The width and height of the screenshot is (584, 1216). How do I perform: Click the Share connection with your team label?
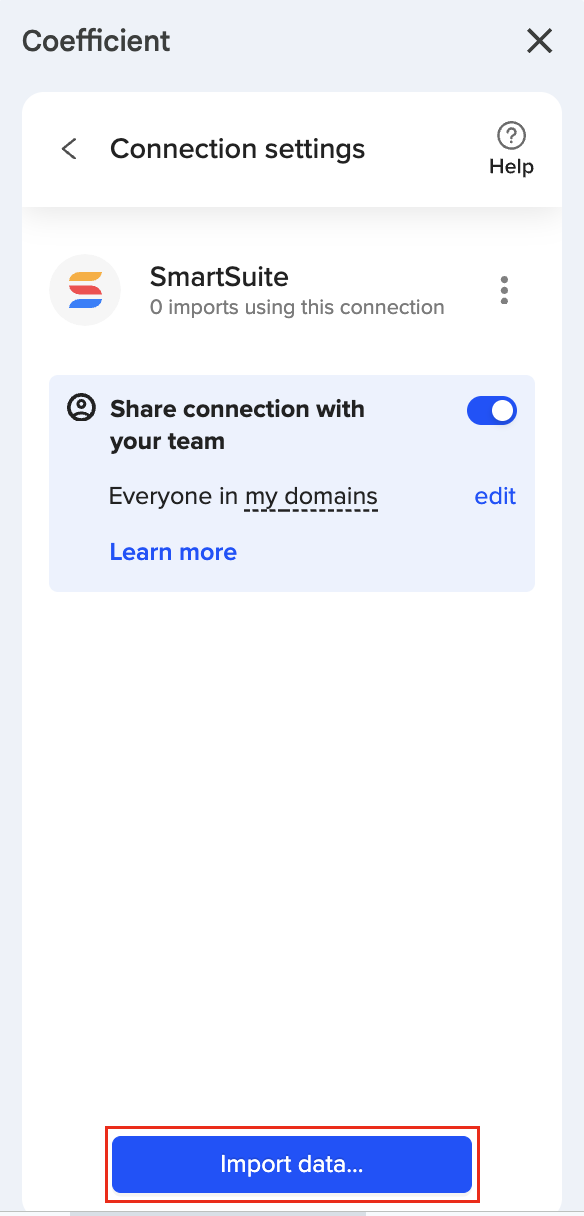[x=237, y=425]
